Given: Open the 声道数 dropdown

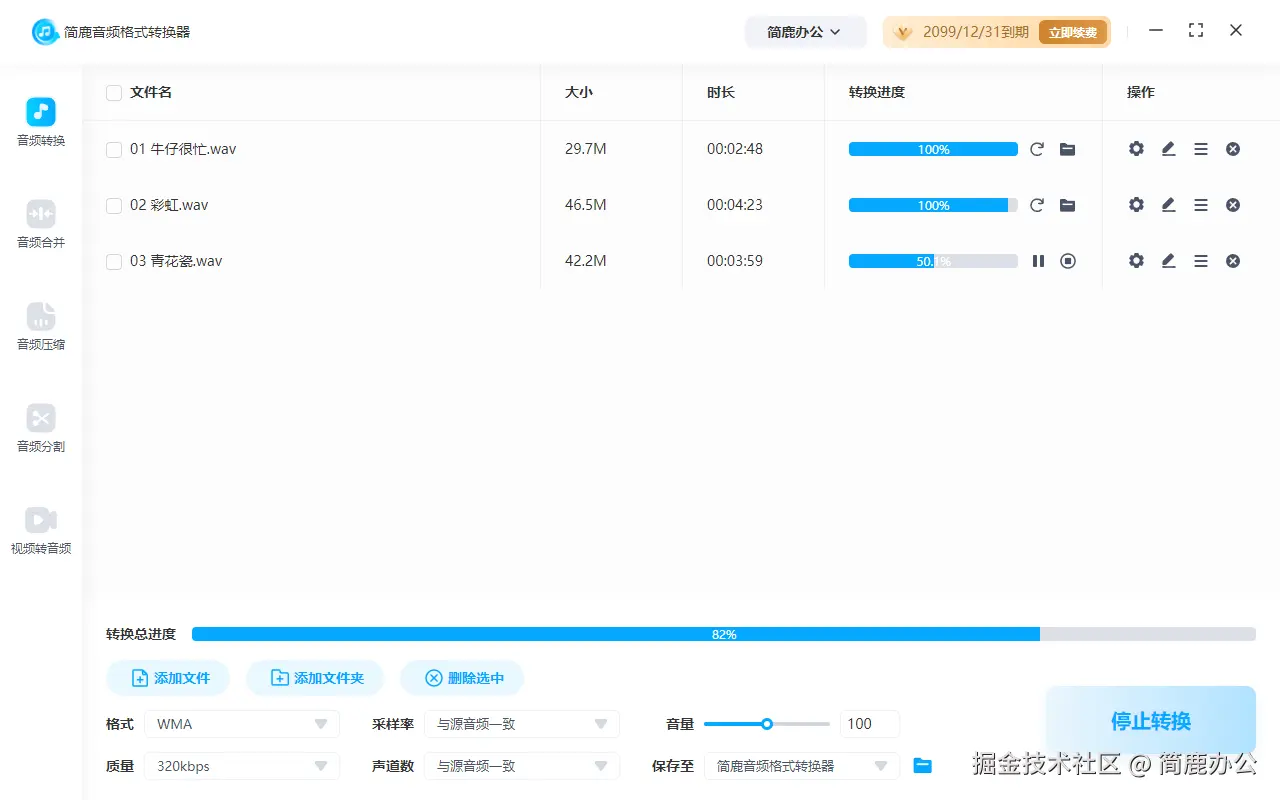Looking at the screenshot, I should [521, 766].
